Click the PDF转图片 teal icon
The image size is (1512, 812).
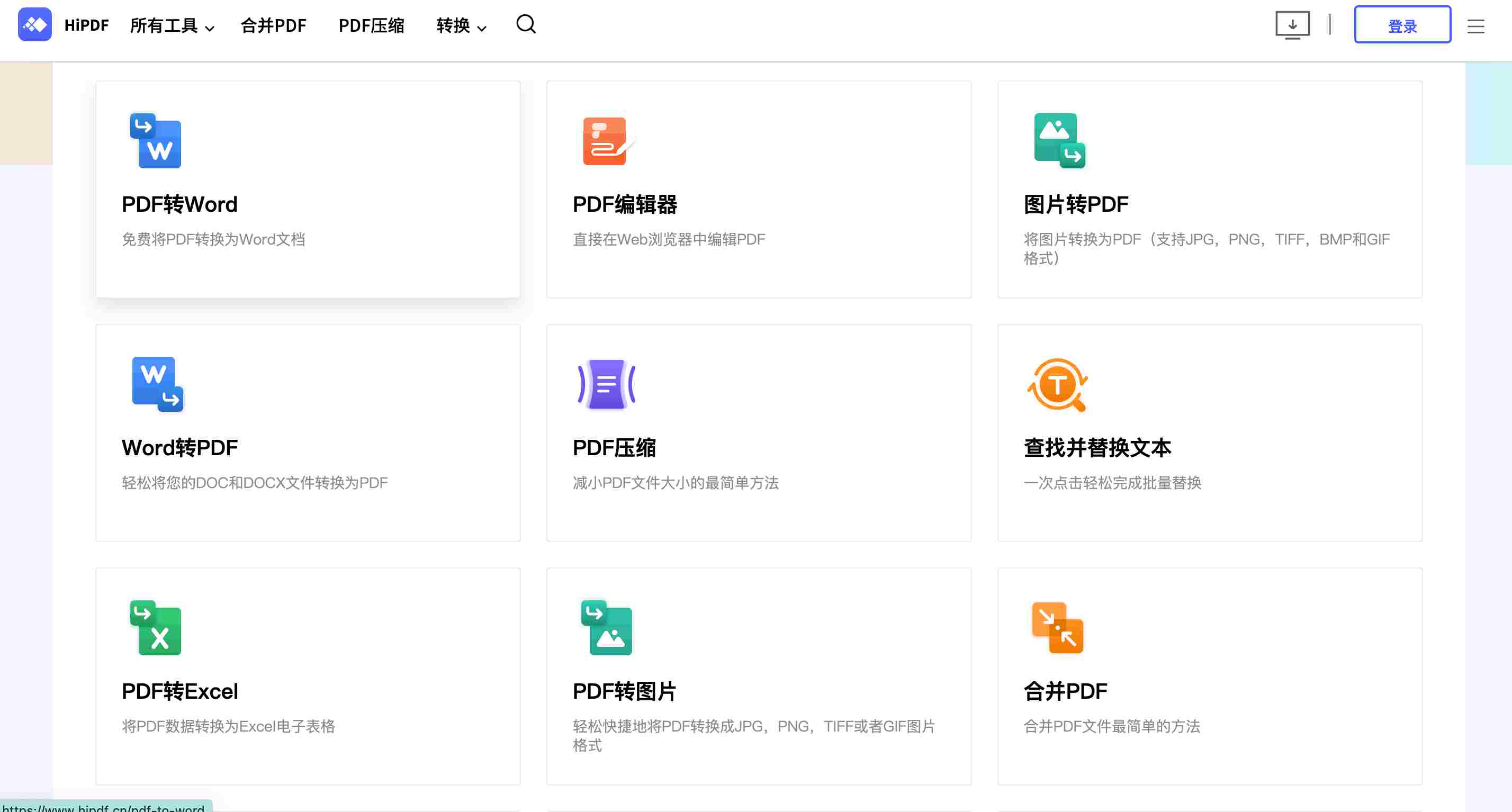coord(606,627)
